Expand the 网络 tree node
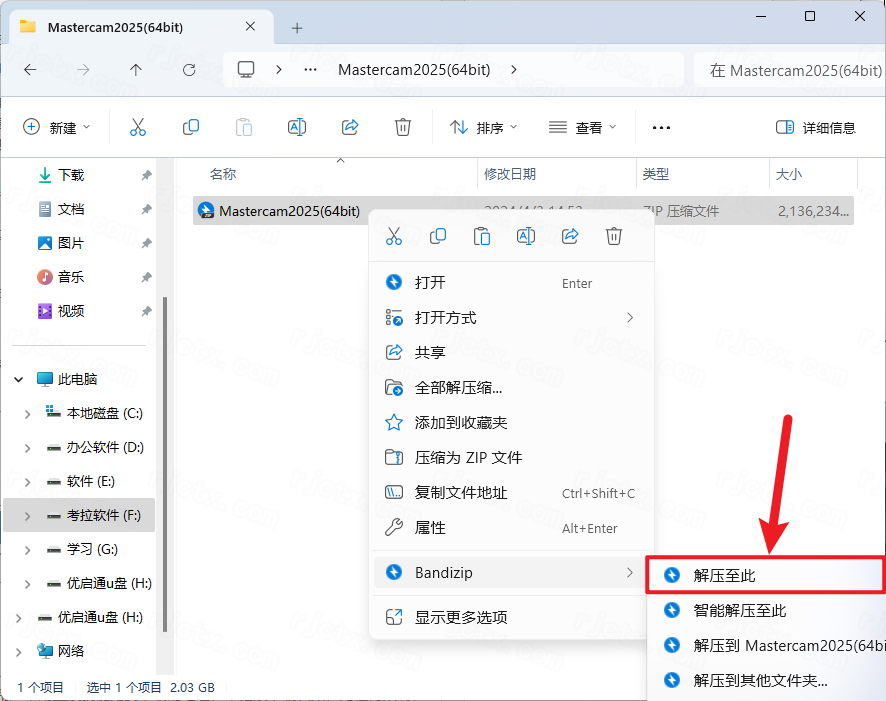Screen dimensions: 886x701 coord(19,652)
